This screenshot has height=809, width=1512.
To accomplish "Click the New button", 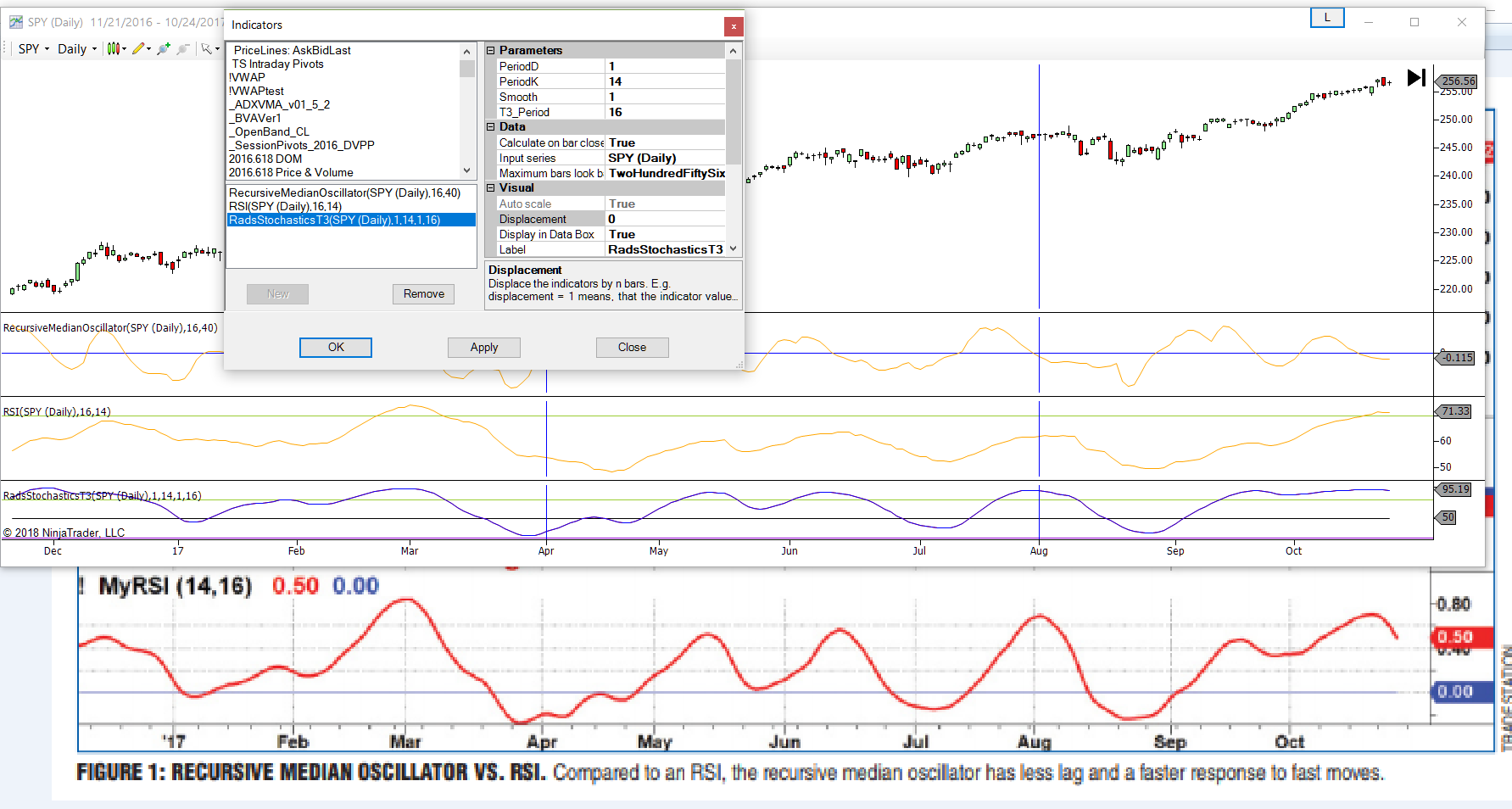I will pyautogui.click(x=277, y=294).
